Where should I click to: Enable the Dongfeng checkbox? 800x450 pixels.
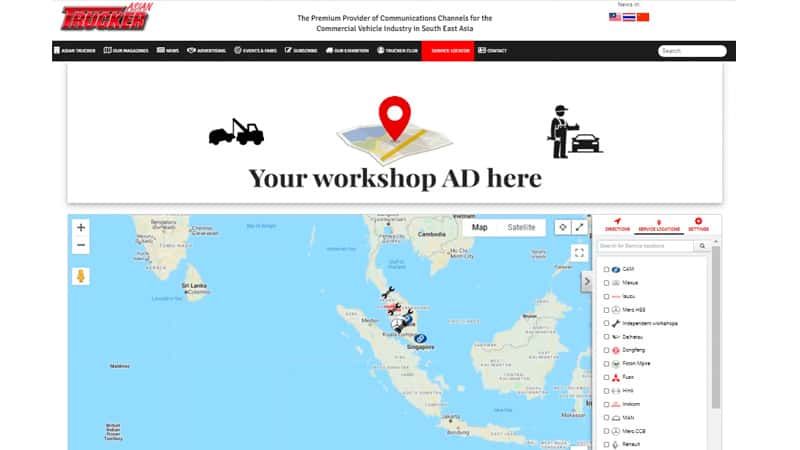tap(606, 350)
